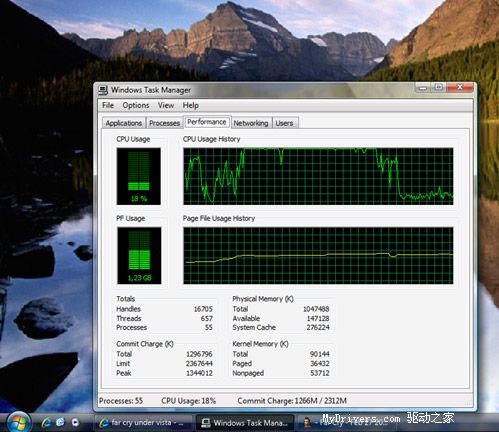Viewport: 499px width, 432px height.
Task: Open the File menu
Action: click(108, 105)
